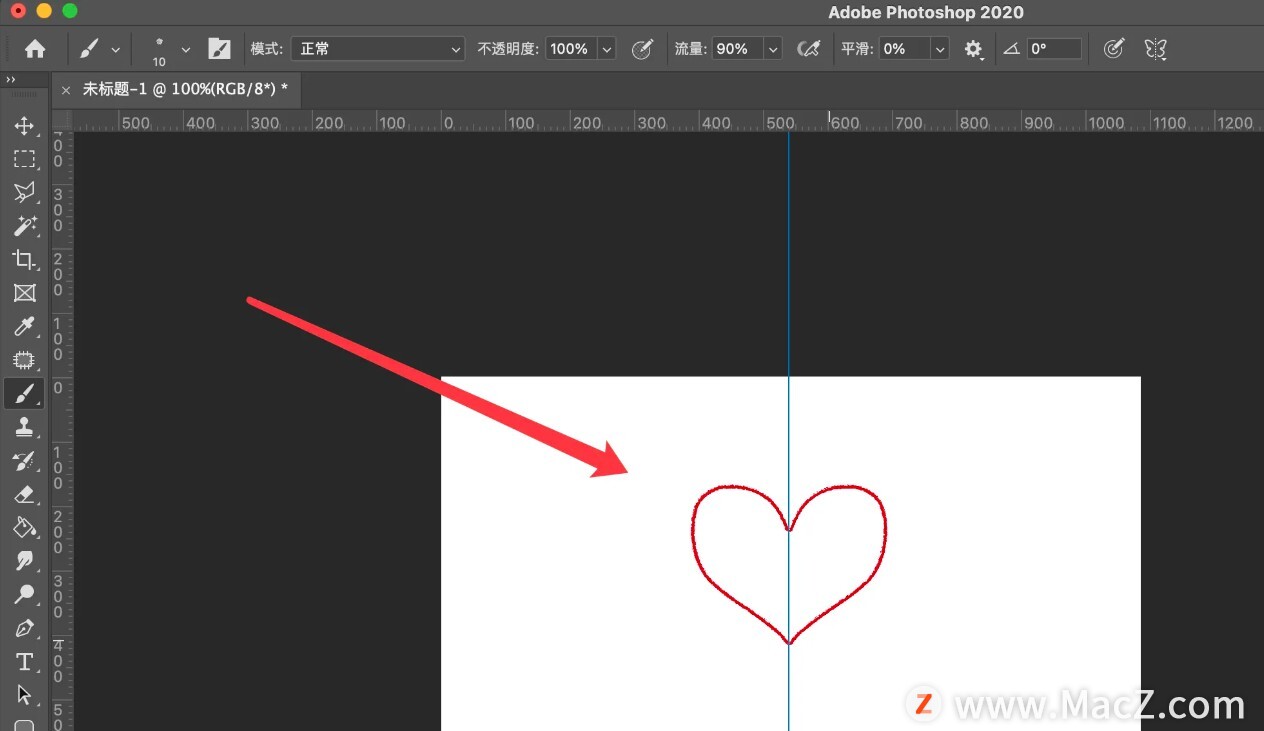This screenshot has height=731, width=1264.
Task: Select the Eyedropper tool
Action: pyautogui.click(x=24, y=326)
